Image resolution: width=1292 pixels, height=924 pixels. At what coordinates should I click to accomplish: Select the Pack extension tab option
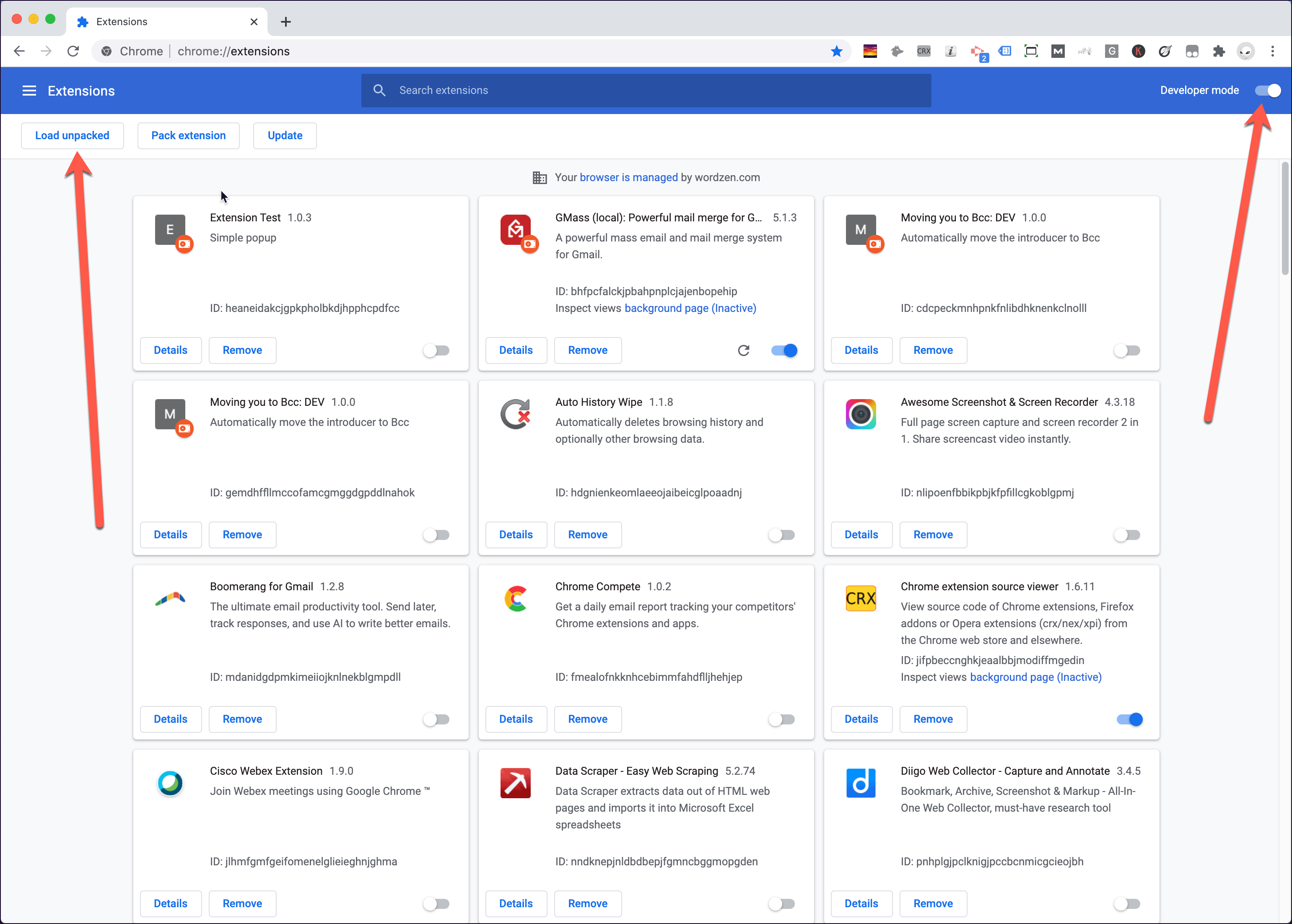[x=187, y=135]
